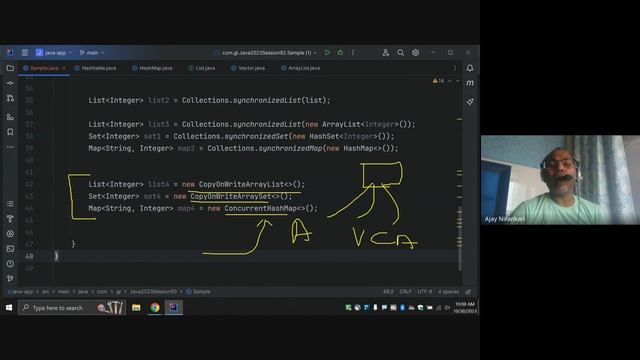Click Ajay's webcam video thumbnail

point(560,180)
